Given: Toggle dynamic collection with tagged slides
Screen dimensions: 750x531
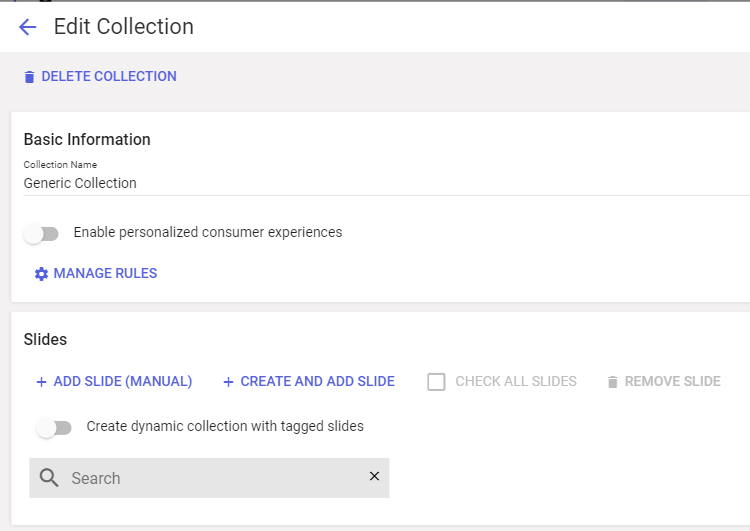Looking at the screenshot, I should tap(55, 428).
